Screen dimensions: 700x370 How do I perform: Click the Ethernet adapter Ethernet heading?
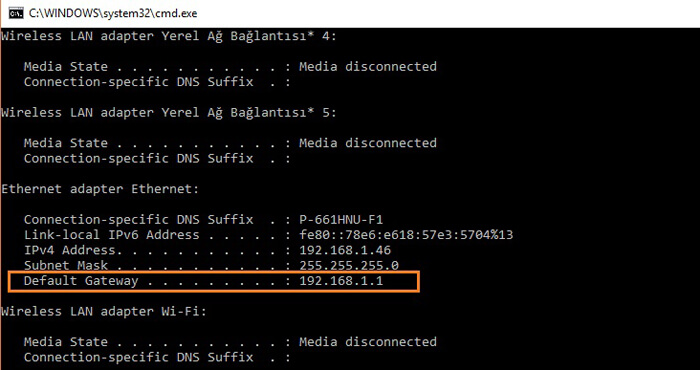[x=100, y=189]
